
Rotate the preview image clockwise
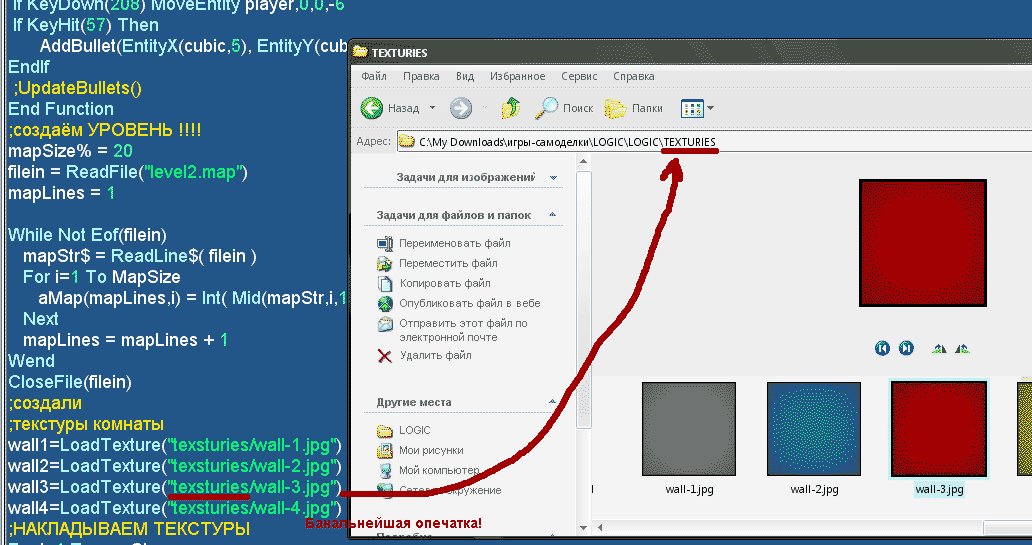(938, 348)
